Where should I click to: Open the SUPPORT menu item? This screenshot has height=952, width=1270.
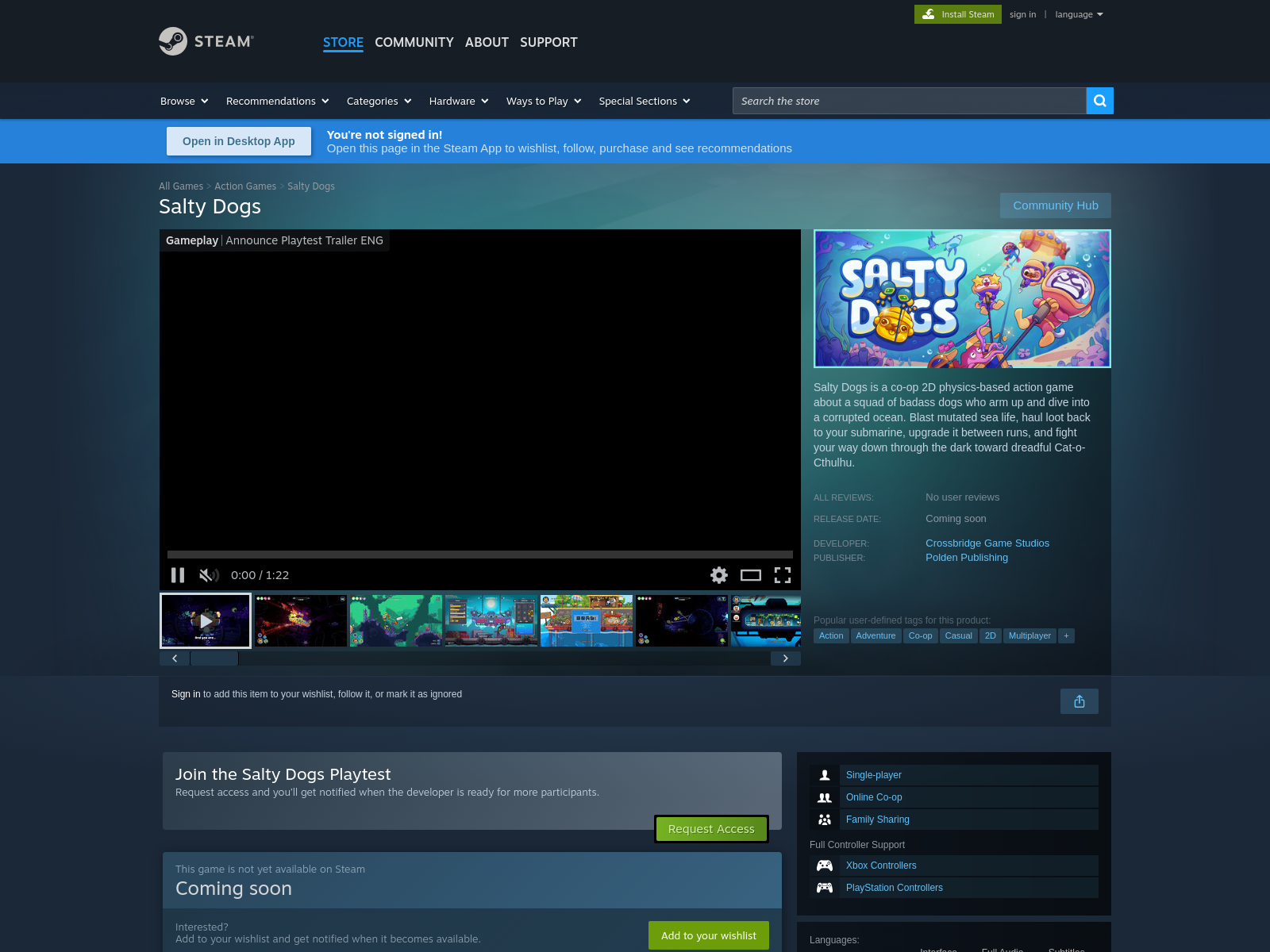(548, 42)
